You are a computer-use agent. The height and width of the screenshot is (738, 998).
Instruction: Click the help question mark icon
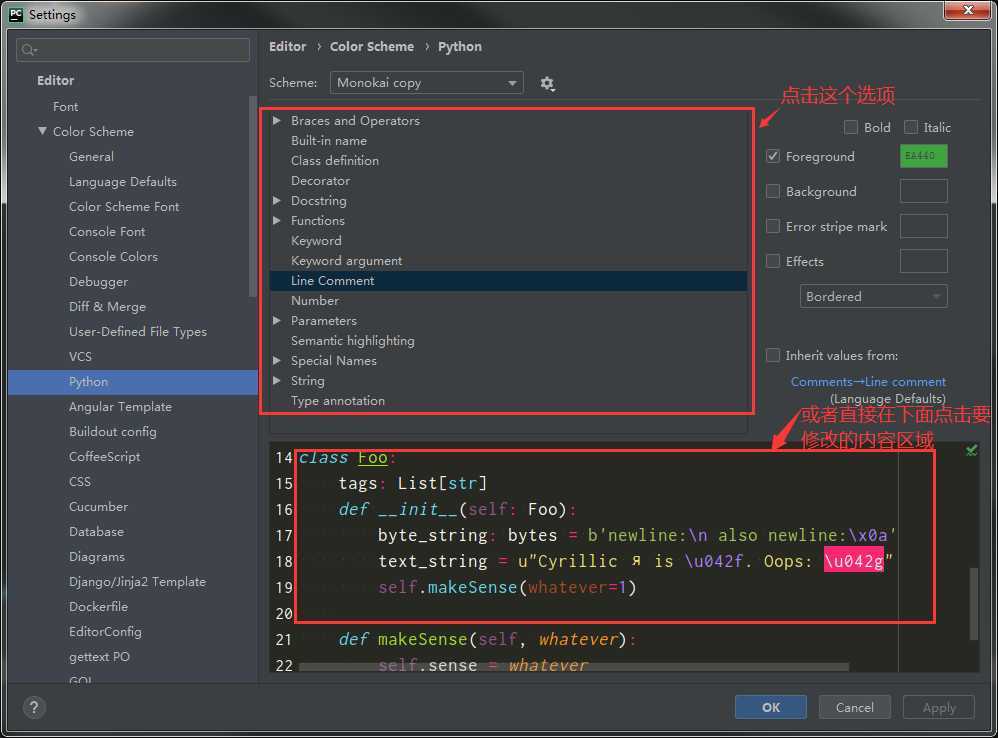point(33,707)
